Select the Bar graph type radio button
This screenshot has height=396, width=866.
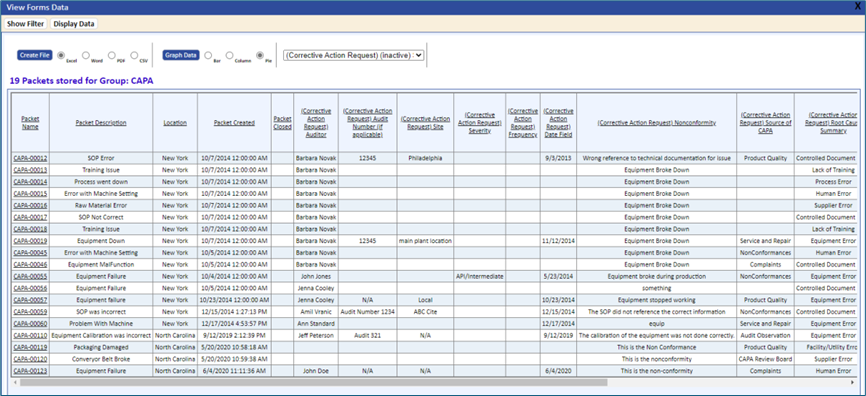click(208, 55)
